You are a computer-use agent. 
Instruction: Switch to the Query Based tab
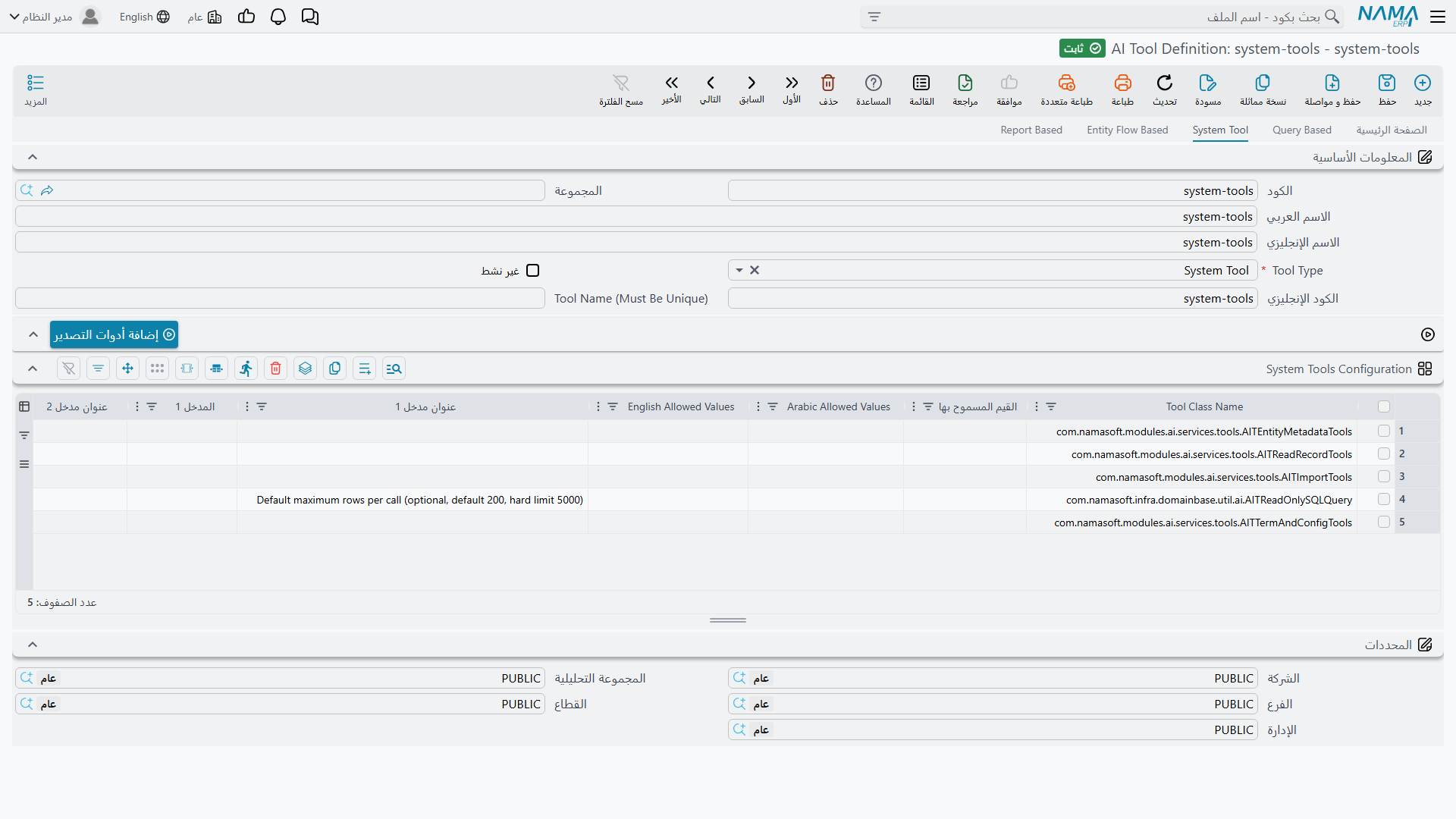click(x=1302, y=130)
